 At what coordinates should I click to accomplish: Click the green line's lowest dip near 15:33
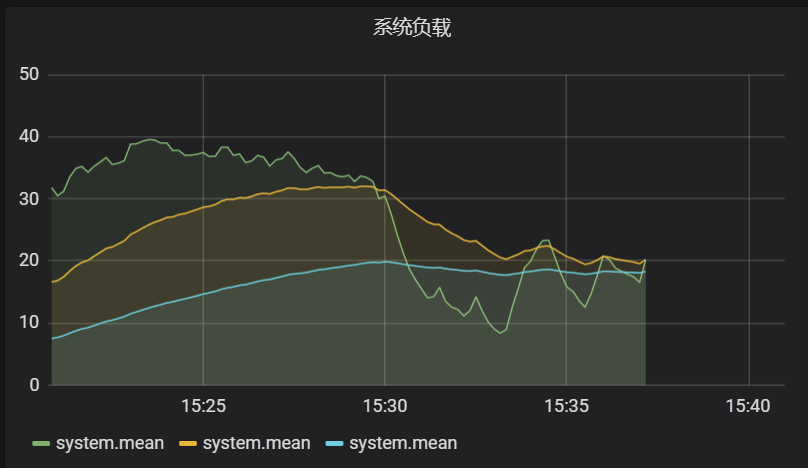click(500, 333)
